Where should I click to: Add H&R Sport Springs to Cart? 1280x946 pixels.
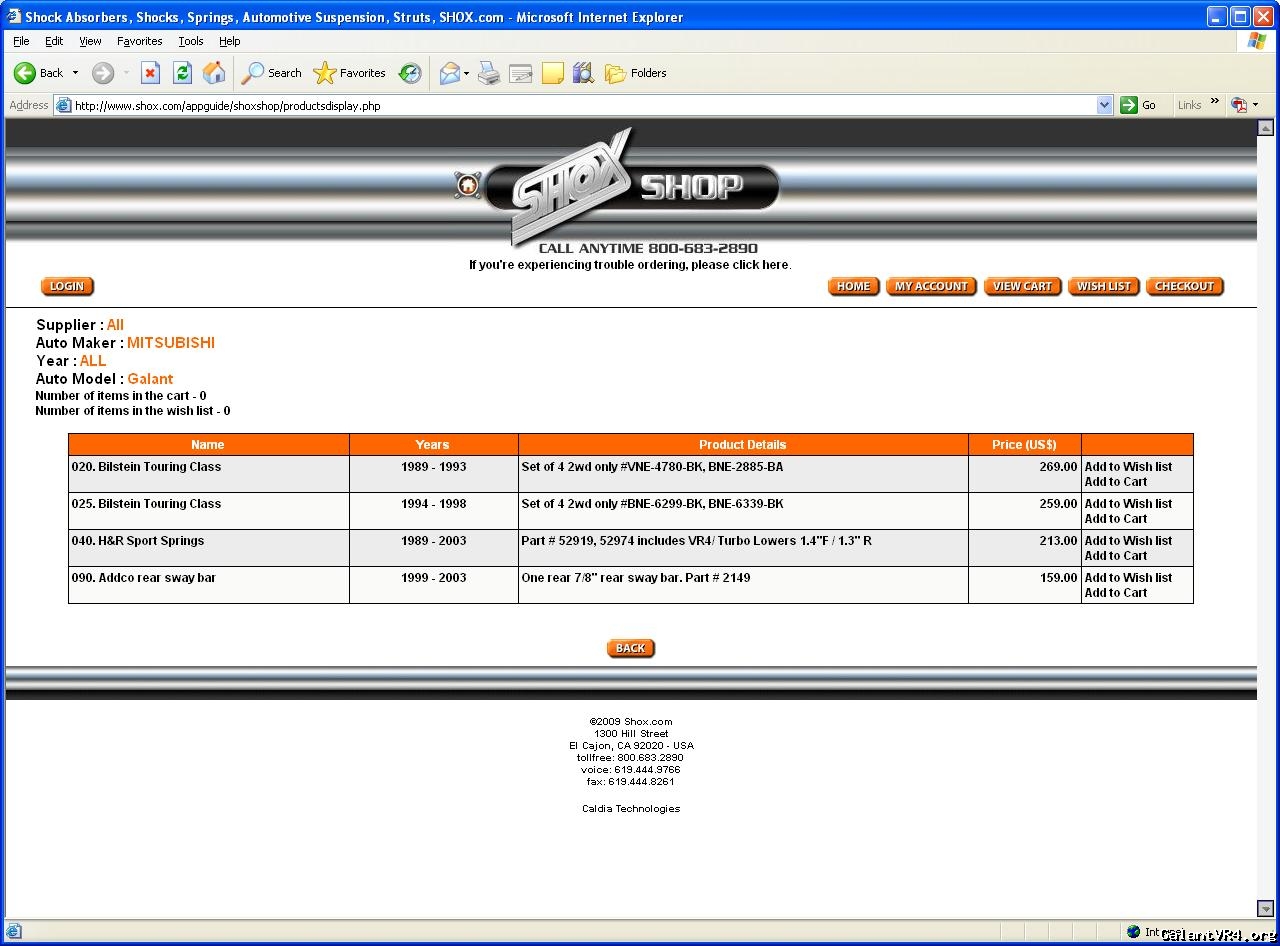(x=1115, y=556)
